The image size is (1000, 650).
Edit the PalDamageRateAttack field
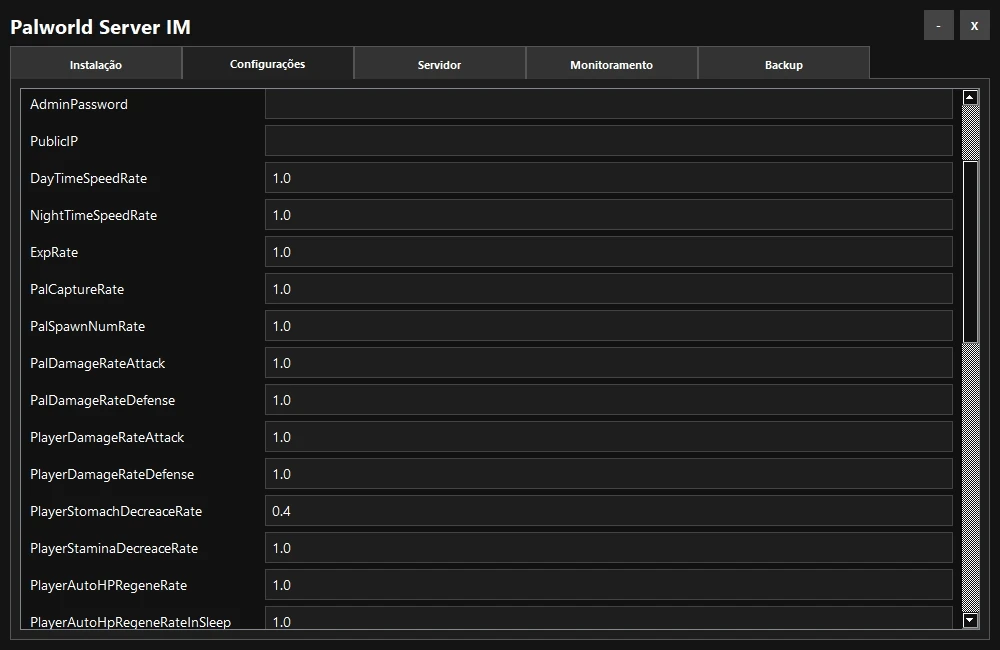[608, 363]
